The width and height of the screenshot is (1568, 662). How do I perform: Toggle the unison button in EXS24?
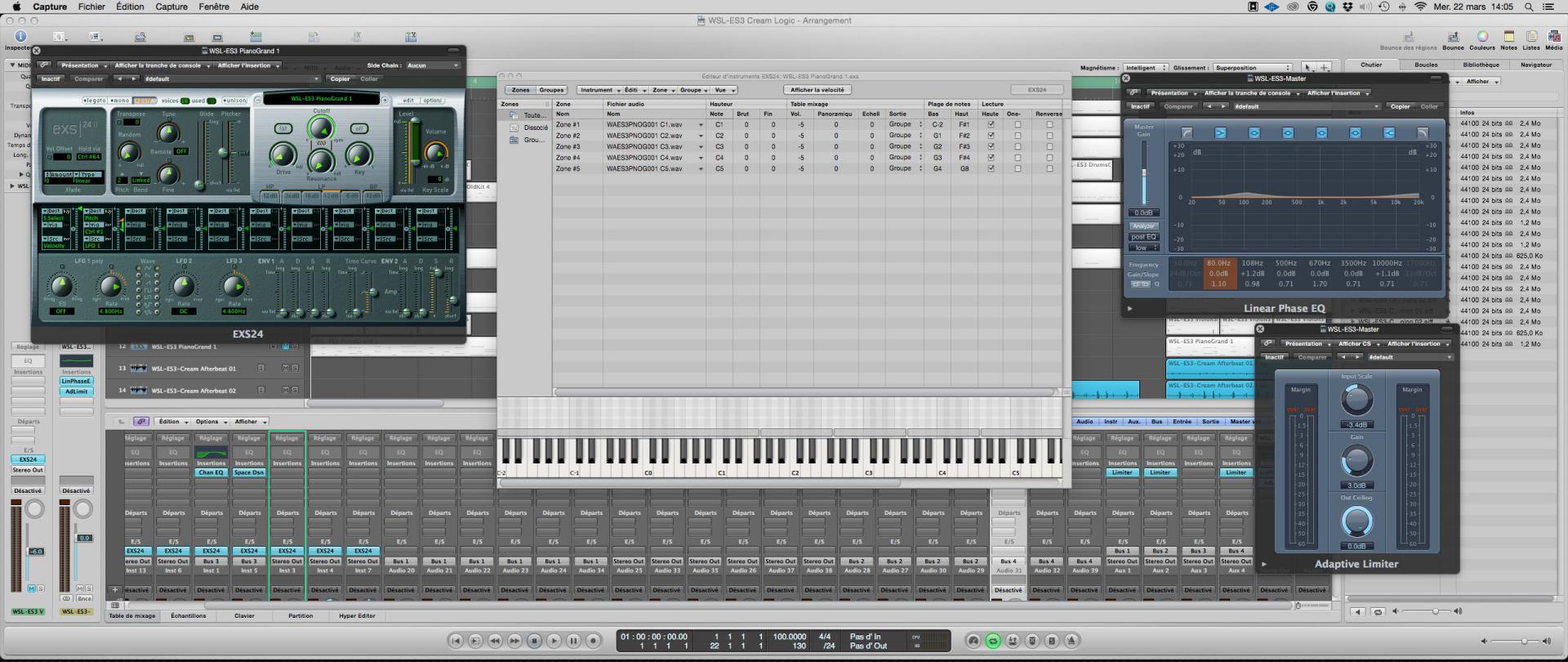[234, 101]
